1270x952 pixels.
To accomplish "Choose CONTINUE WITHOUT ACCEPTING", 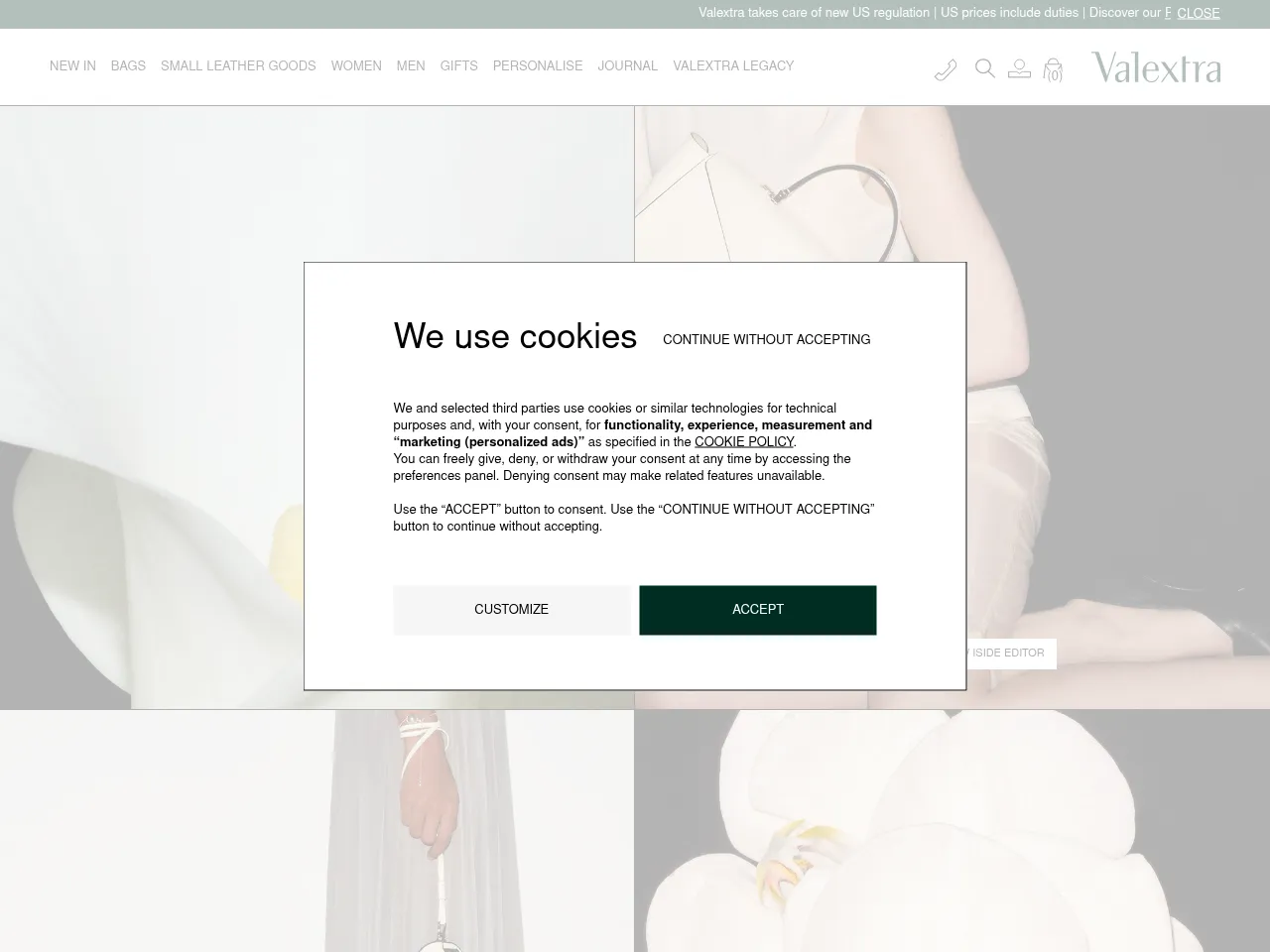I will tap(767, 339).
